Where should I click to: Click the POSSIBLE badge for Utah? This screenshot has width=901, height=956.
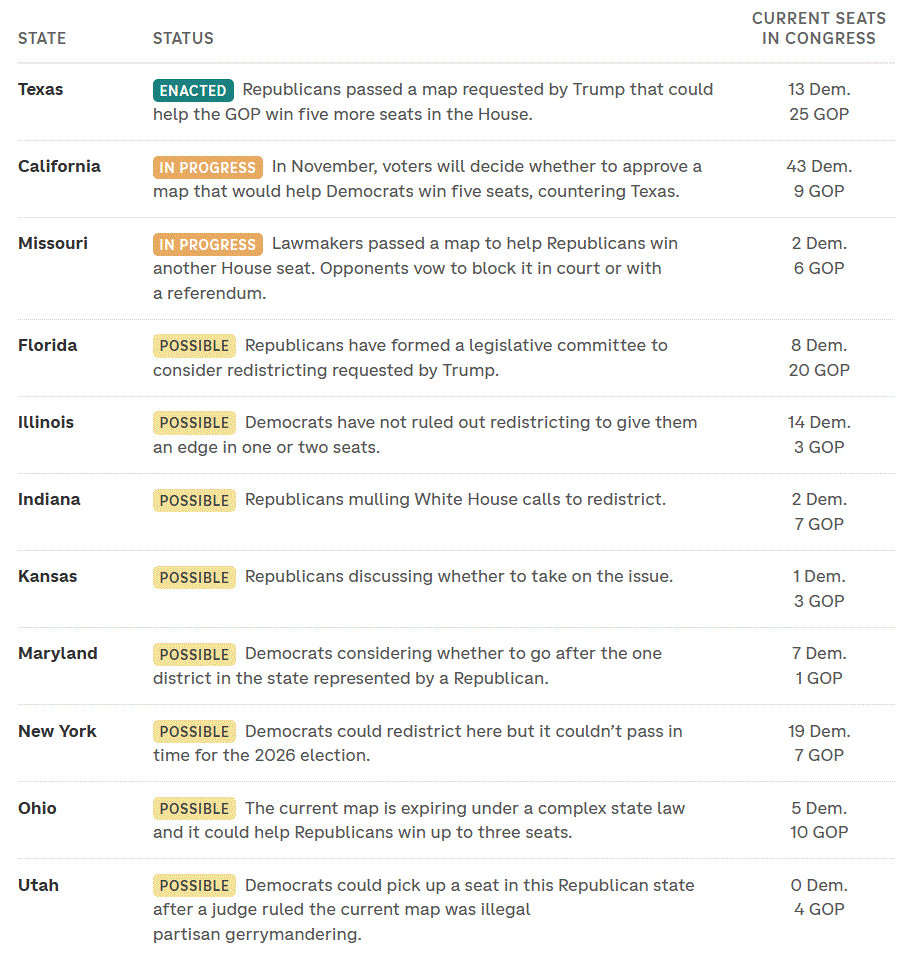coord(194,885)
